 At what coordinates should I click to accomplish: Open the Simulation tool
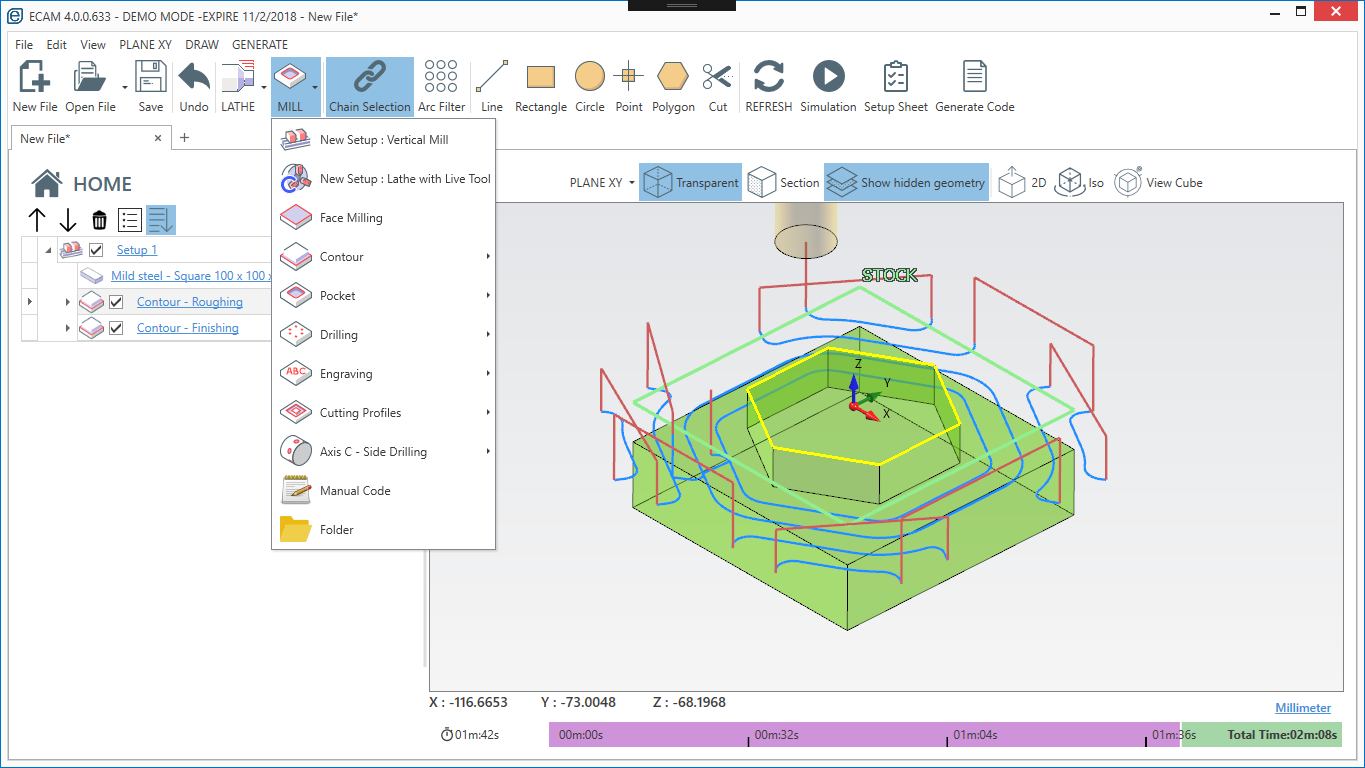coord(828,85)
